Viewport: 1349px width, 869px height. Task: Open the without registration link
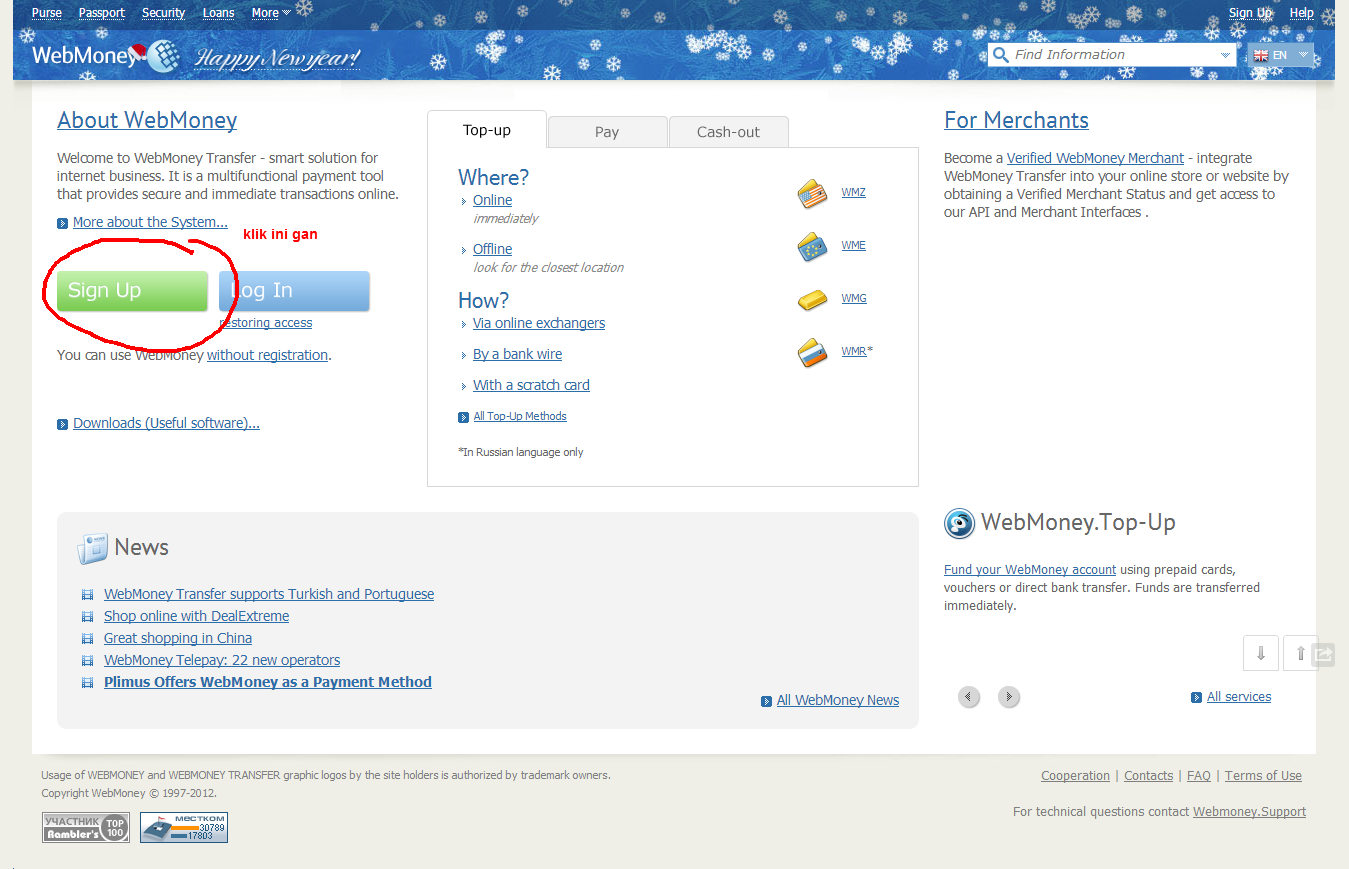coord(267,355)
